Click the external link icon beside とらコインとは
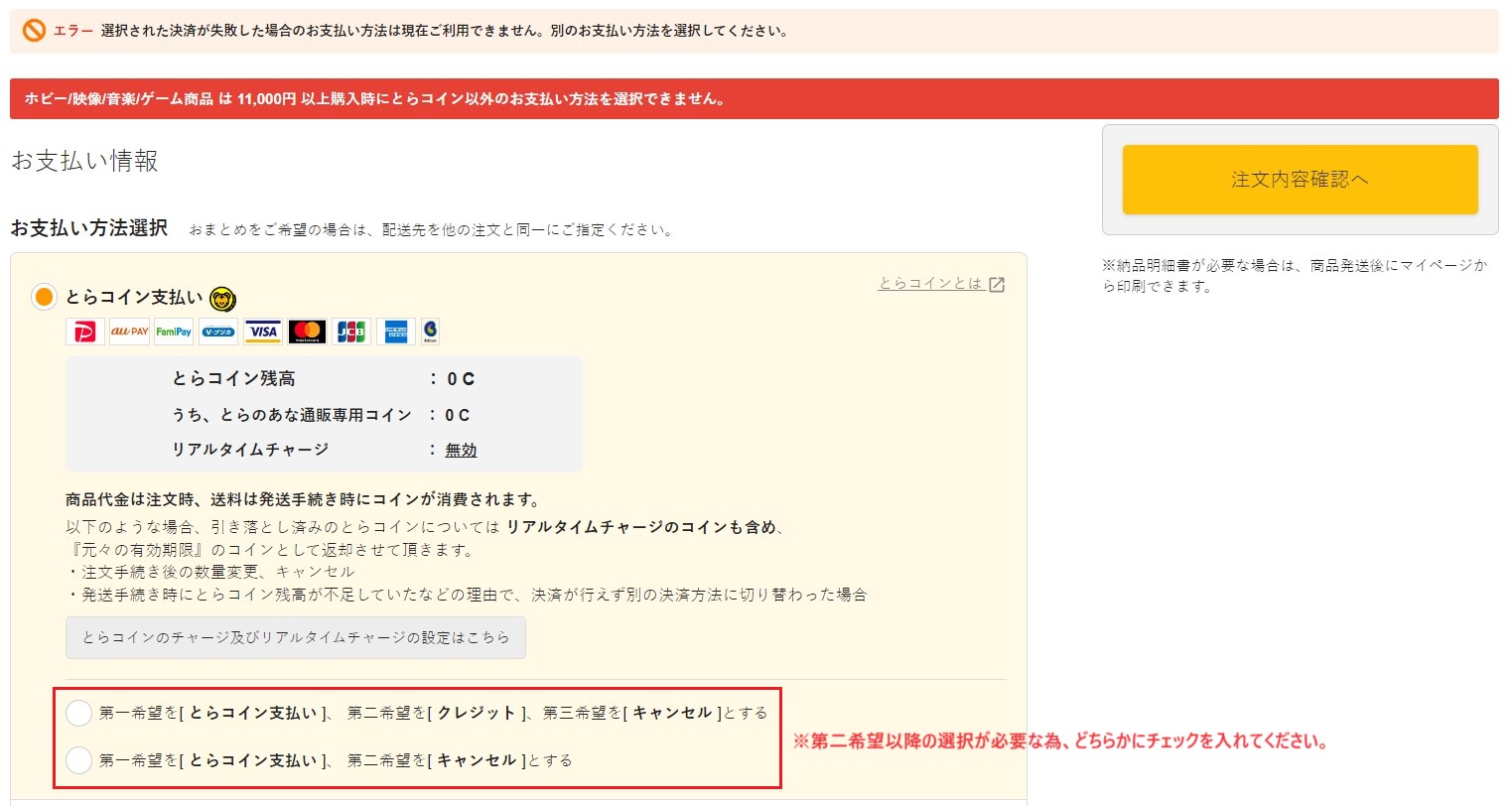Viewport: 1512px width, 806px height. 997,285
